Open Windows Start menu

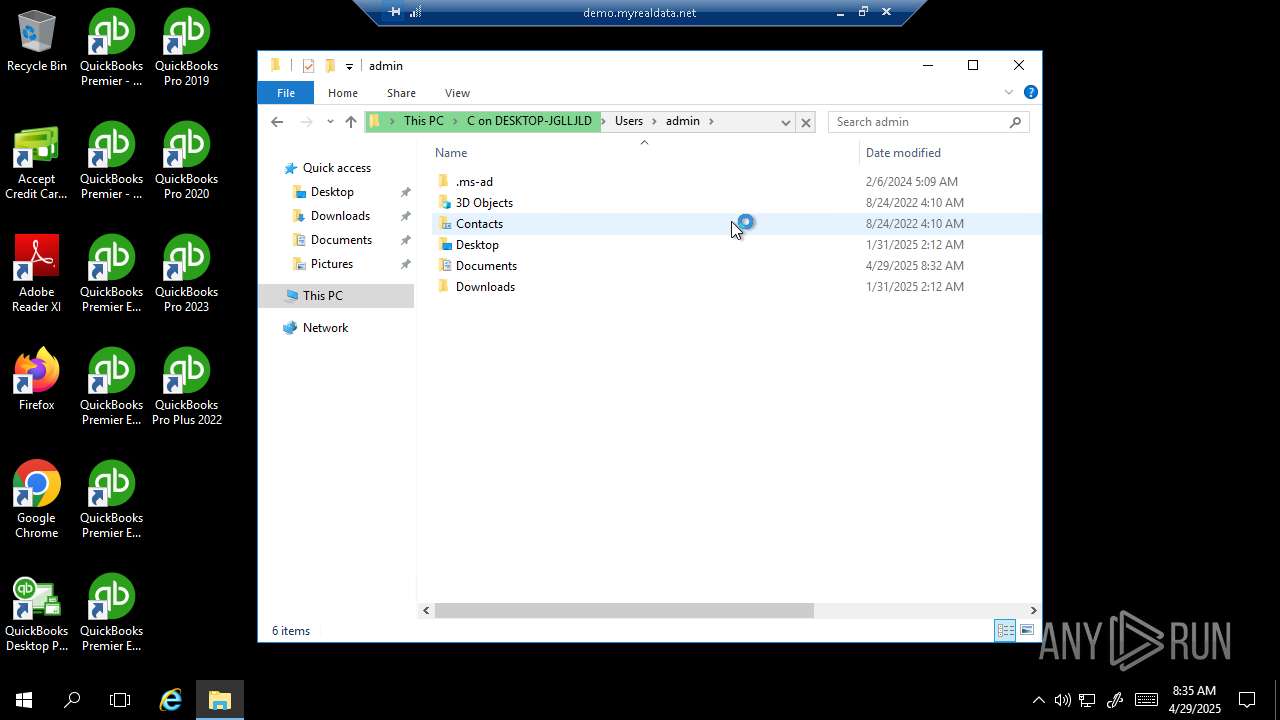pos(24,700)
